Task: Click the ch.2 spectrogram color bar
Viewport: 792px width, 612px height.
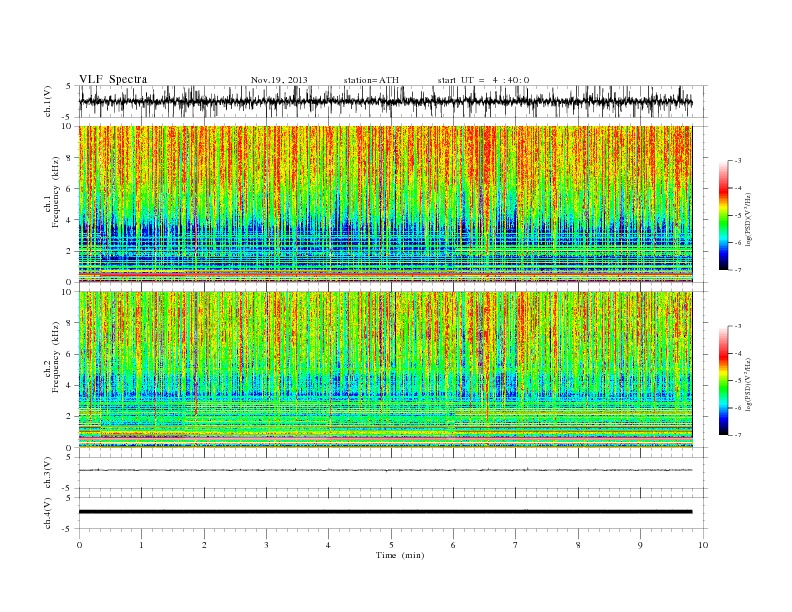Action: [723, 380]
